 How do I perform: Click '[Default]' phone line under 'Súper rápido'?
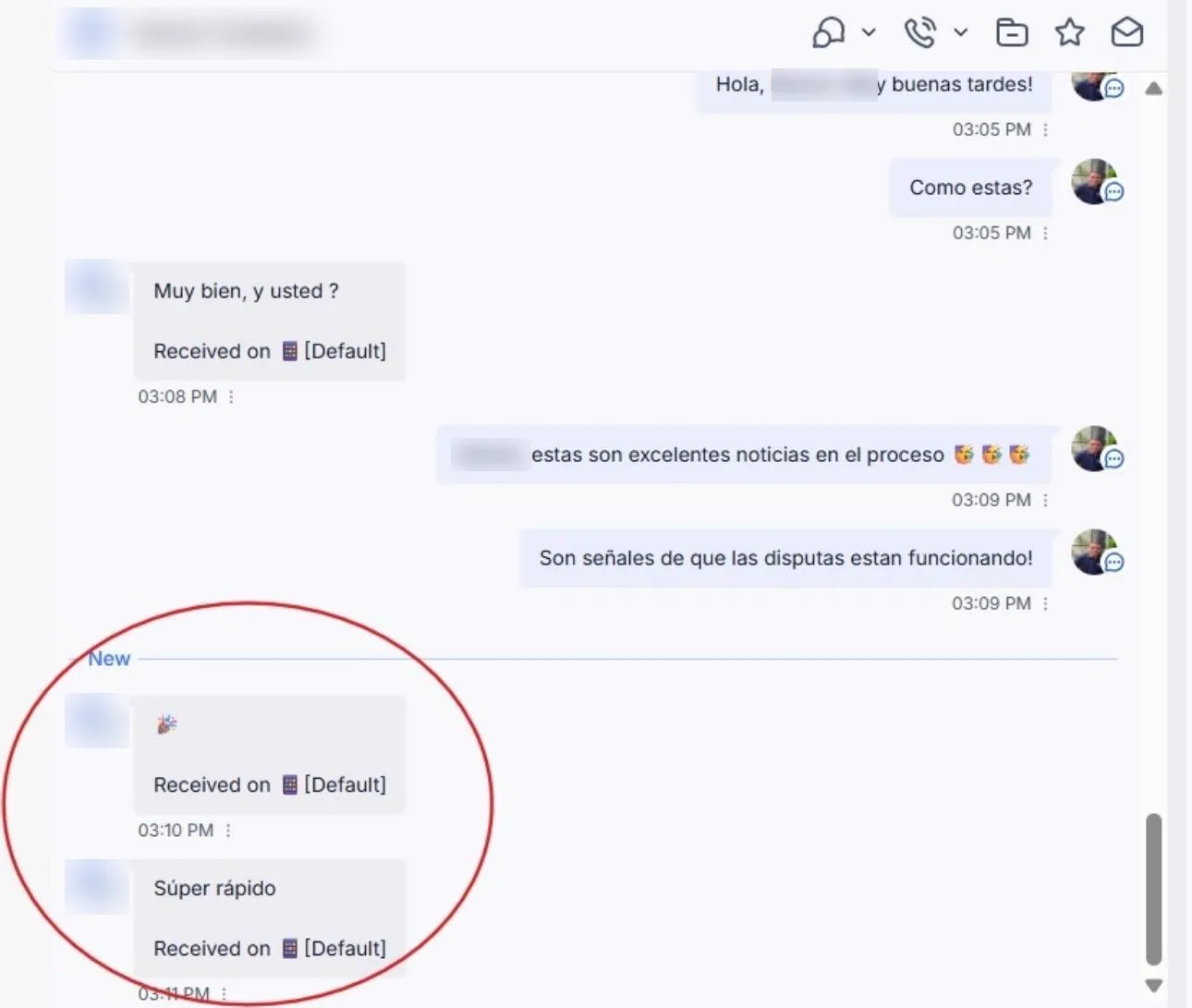tap(345, 949)
